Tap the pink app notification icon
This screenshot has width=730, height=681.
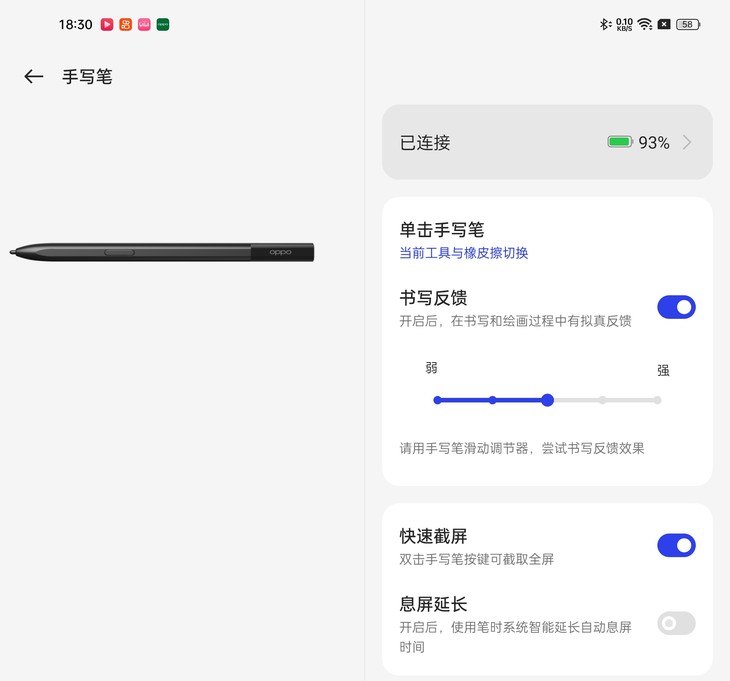point(144,24)
